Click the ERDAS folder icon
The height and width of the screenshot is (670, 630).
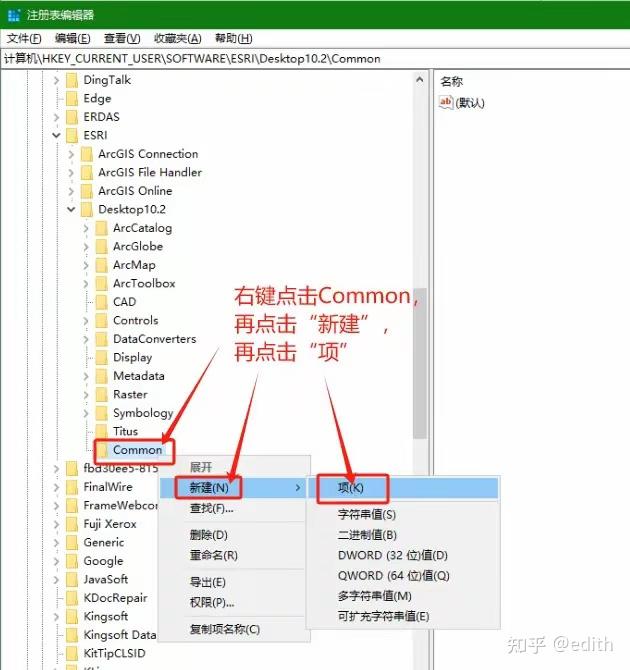coord(72,117)
